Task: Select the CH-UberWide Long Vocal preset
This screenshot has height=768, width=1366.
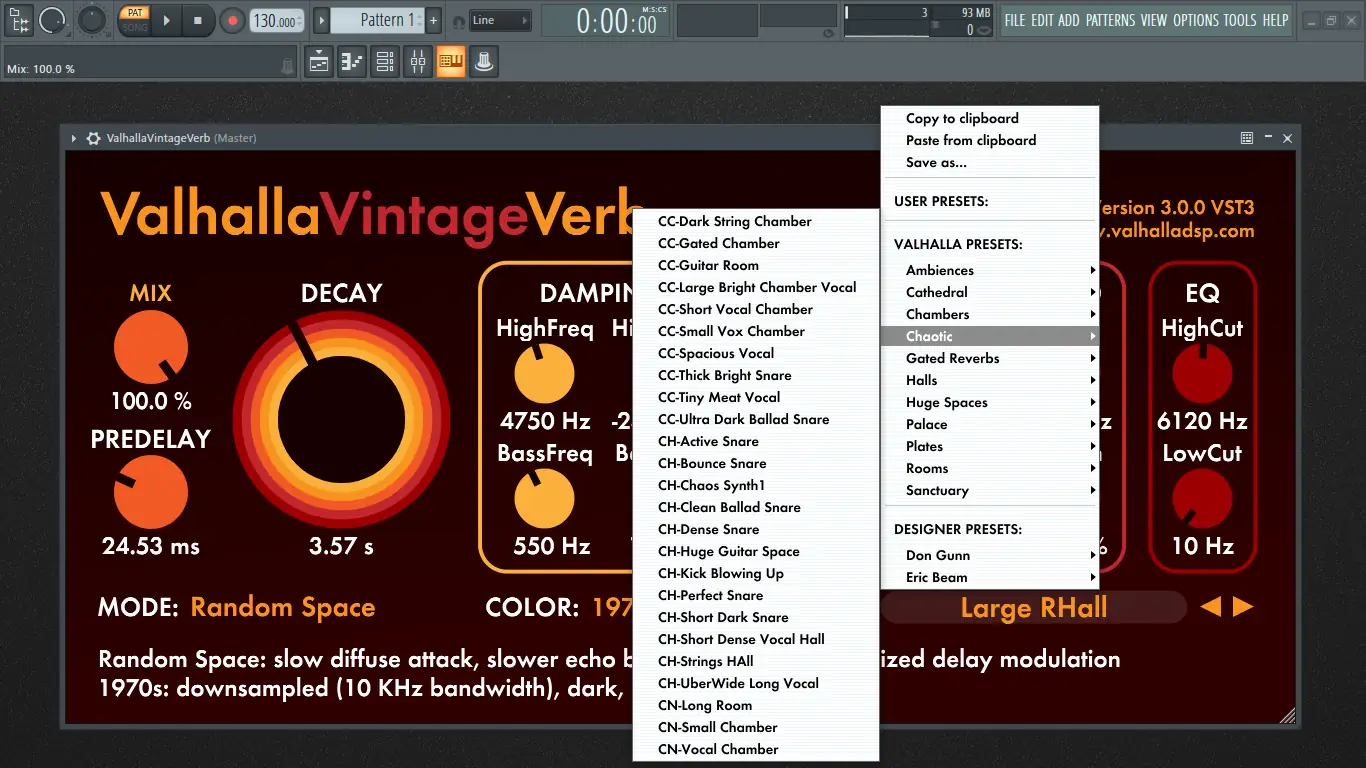Action: 756,683
